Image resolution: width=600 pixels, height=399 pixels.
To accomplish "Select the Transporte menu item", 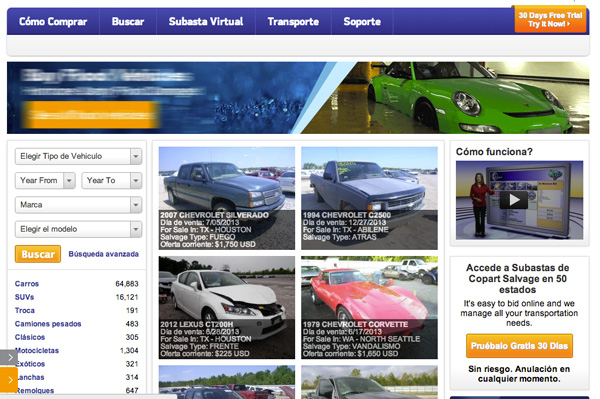I will point(293,21).
